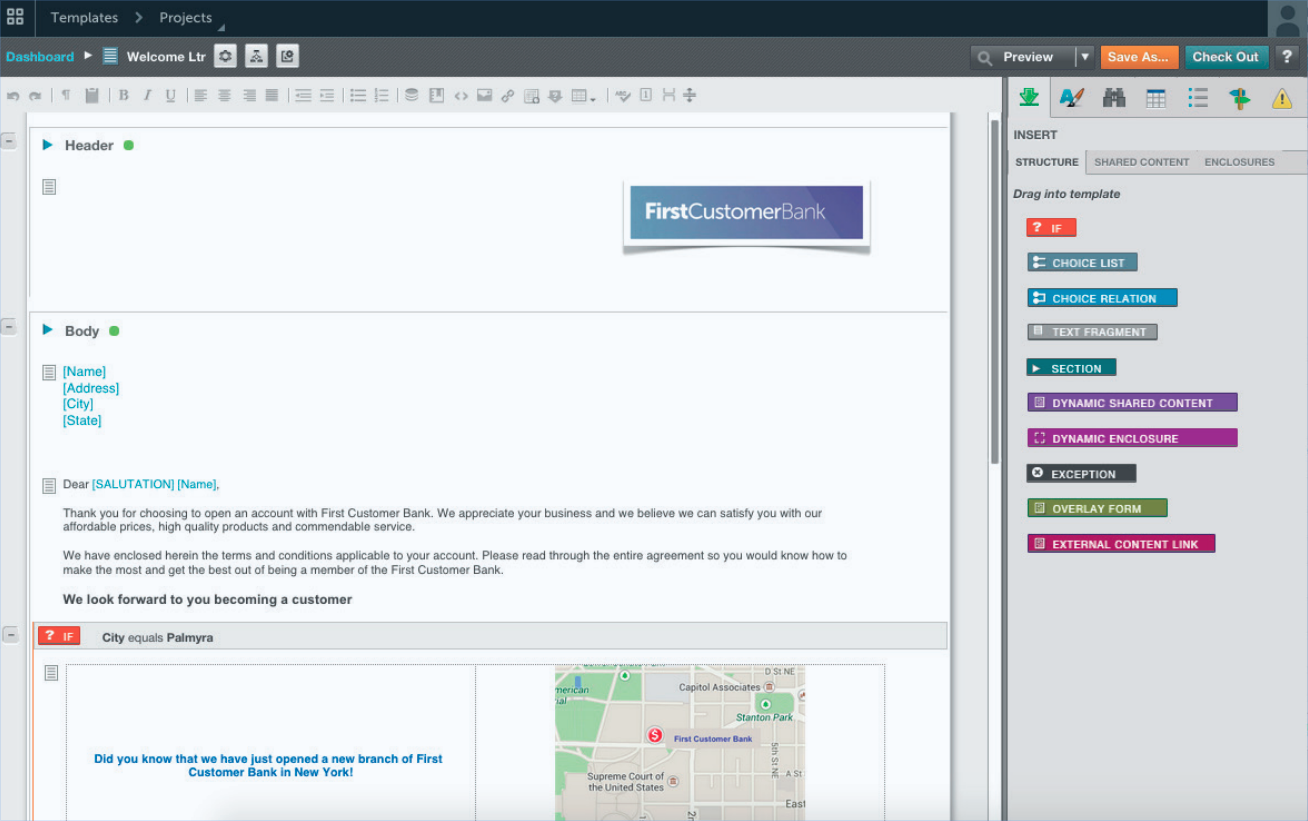This screenshot has height=821, width=1308.
Task: Click the insert image toolbar icon
Action: tap(484, 96)
